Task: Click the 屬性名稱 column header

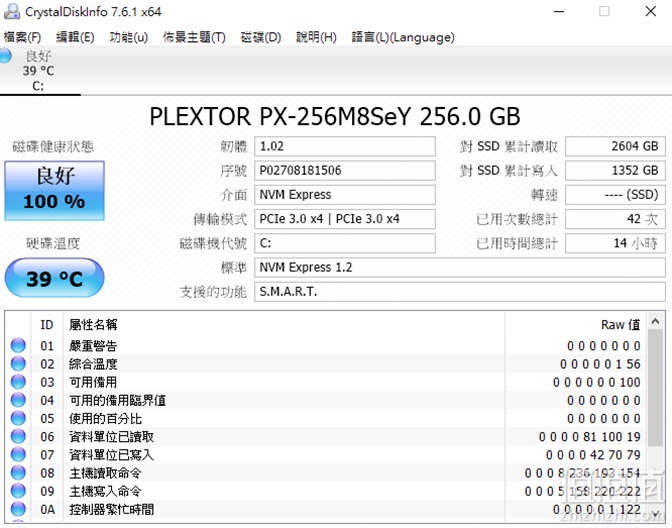Action: click(93, 325)
